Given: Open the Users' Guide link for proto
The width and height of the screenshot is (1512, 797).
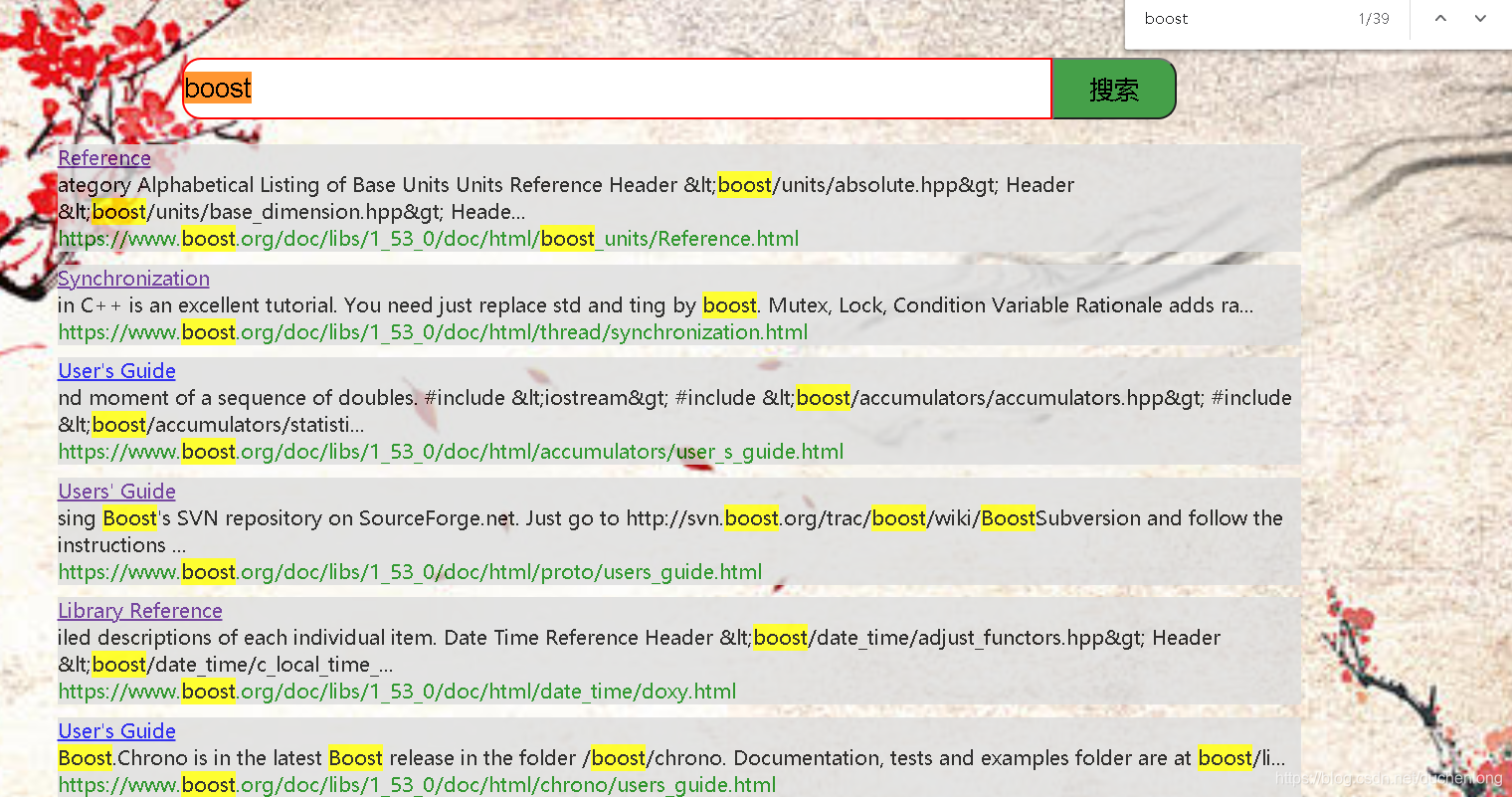Looking at the screenshot, I should tap(116, 492).
